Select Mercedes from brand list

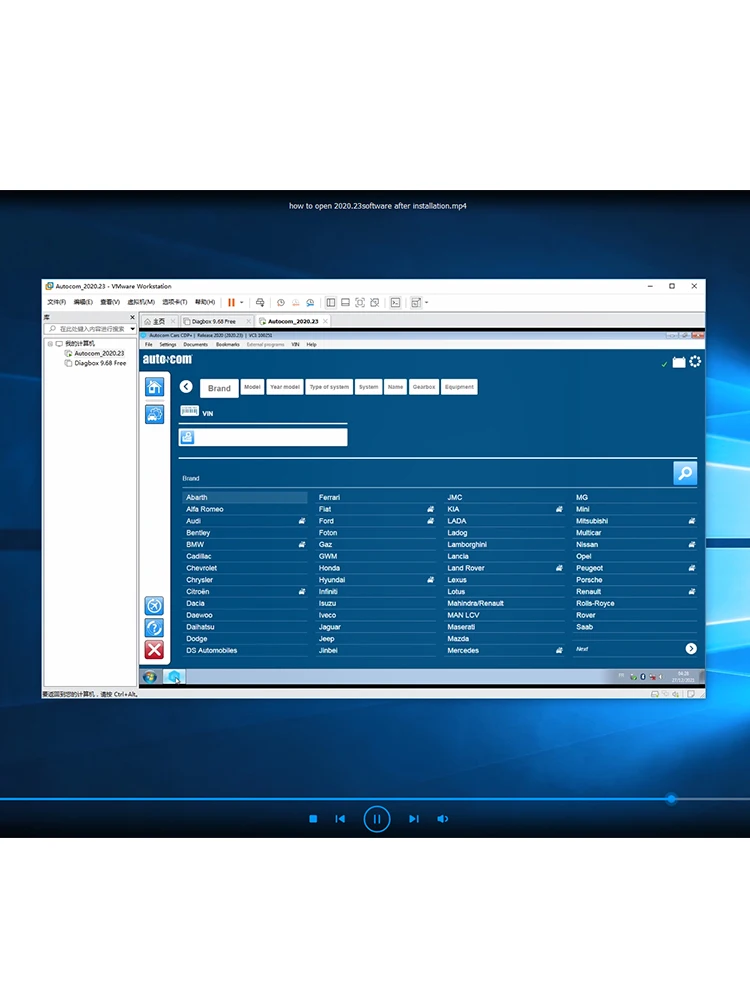(504, 651)
